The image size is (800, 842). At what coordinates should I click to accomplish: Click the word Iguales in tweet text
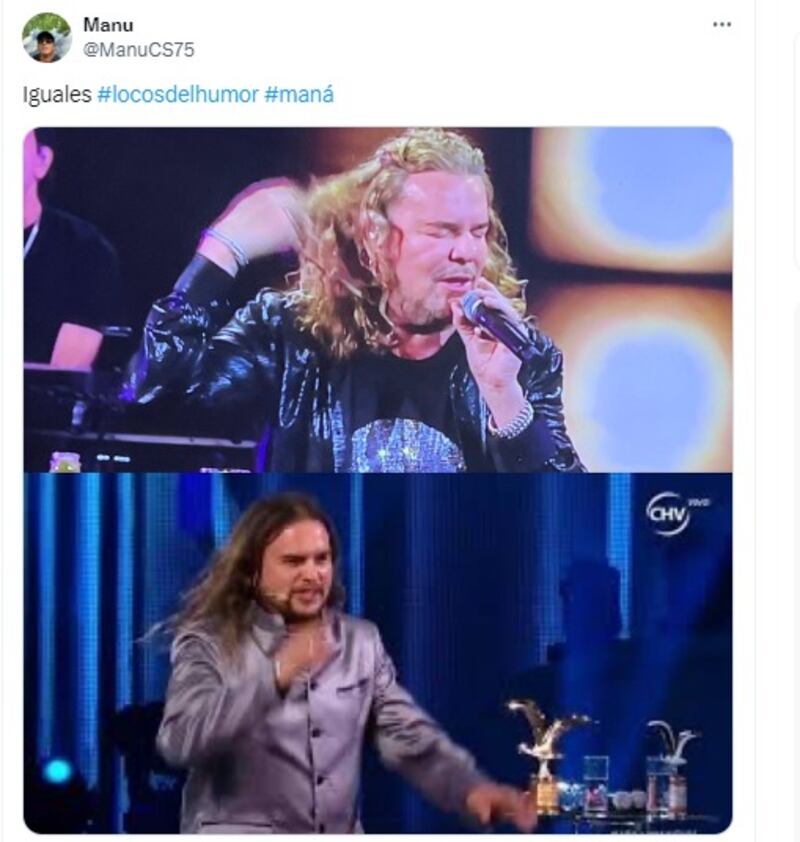[x=57, y=95]
